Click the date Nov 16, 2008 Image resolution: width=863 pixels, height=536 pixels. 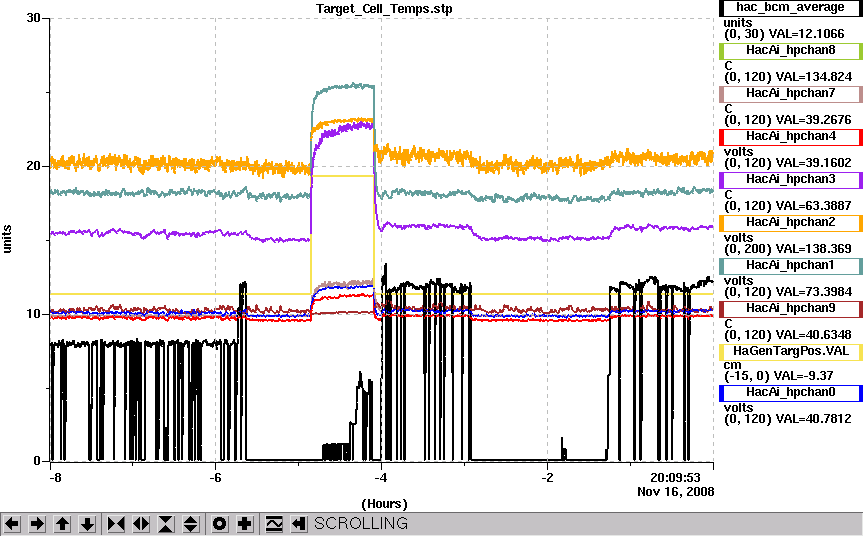675,491
